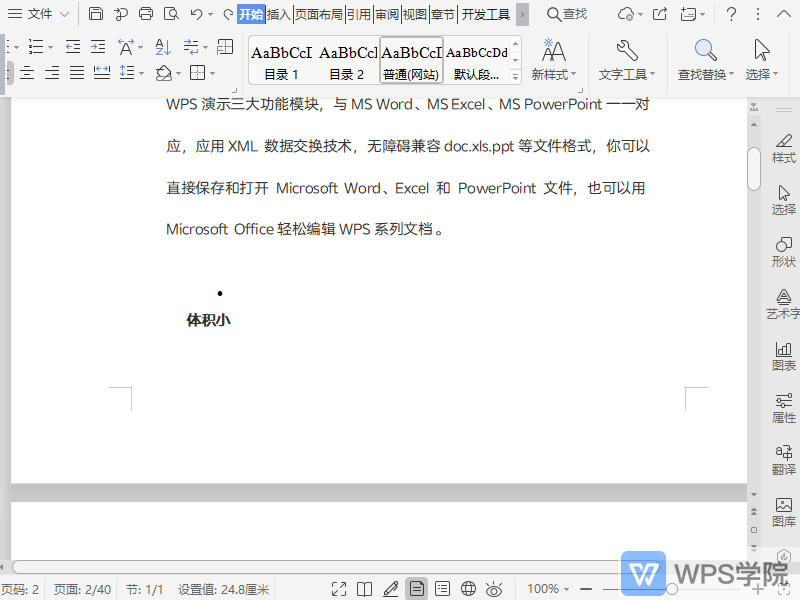The image size is (800, 600).
Task: Expand the 文件 menu dropdown
Action: pos(66,14)
